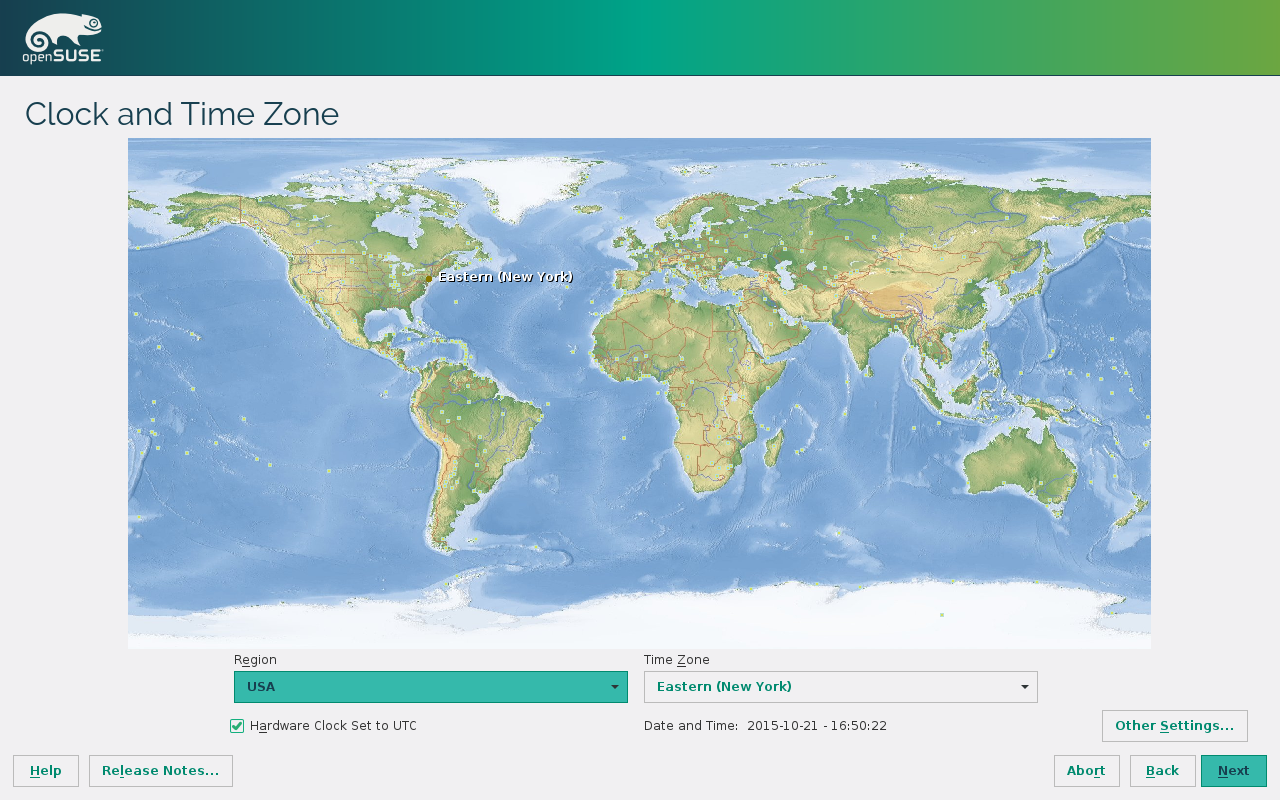Click the Date and Time value text
1280x800 pixels.
[816, 726]
